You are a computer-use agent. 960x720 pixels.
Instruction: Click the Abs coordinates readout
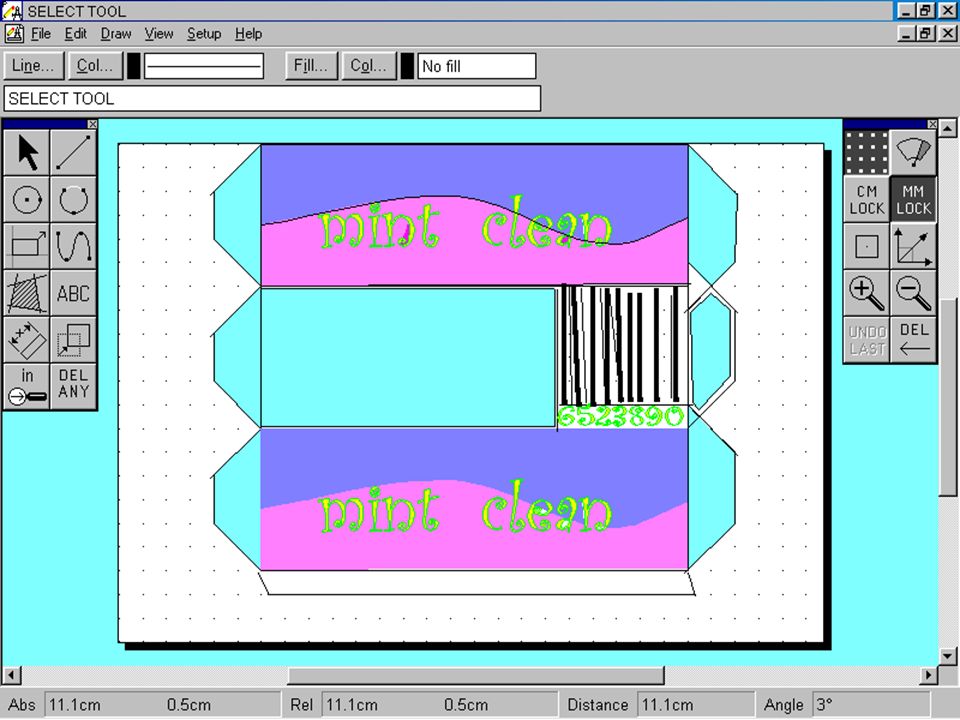point(162,705)
